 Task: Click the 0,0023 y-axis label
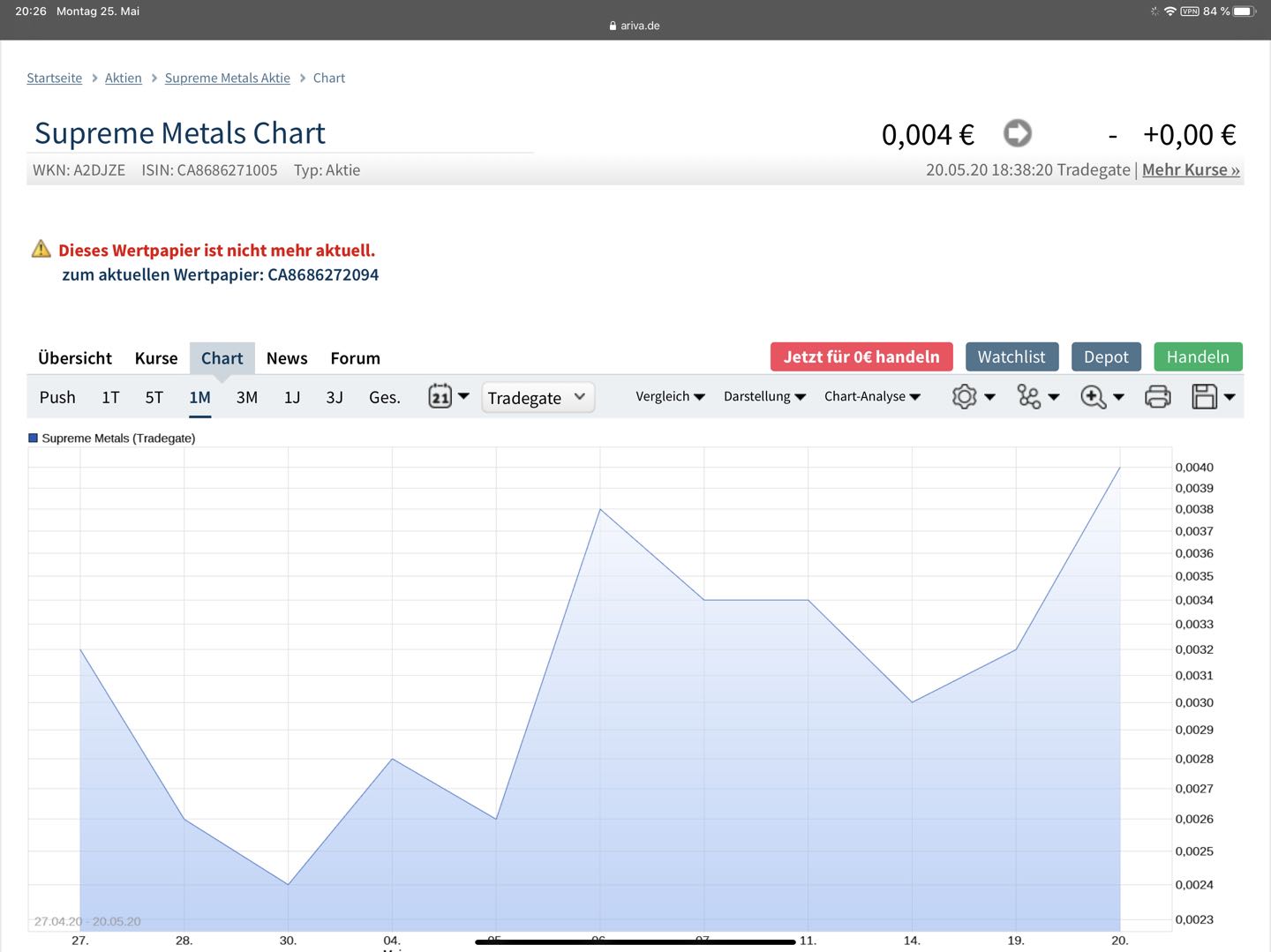[1194, 919]
